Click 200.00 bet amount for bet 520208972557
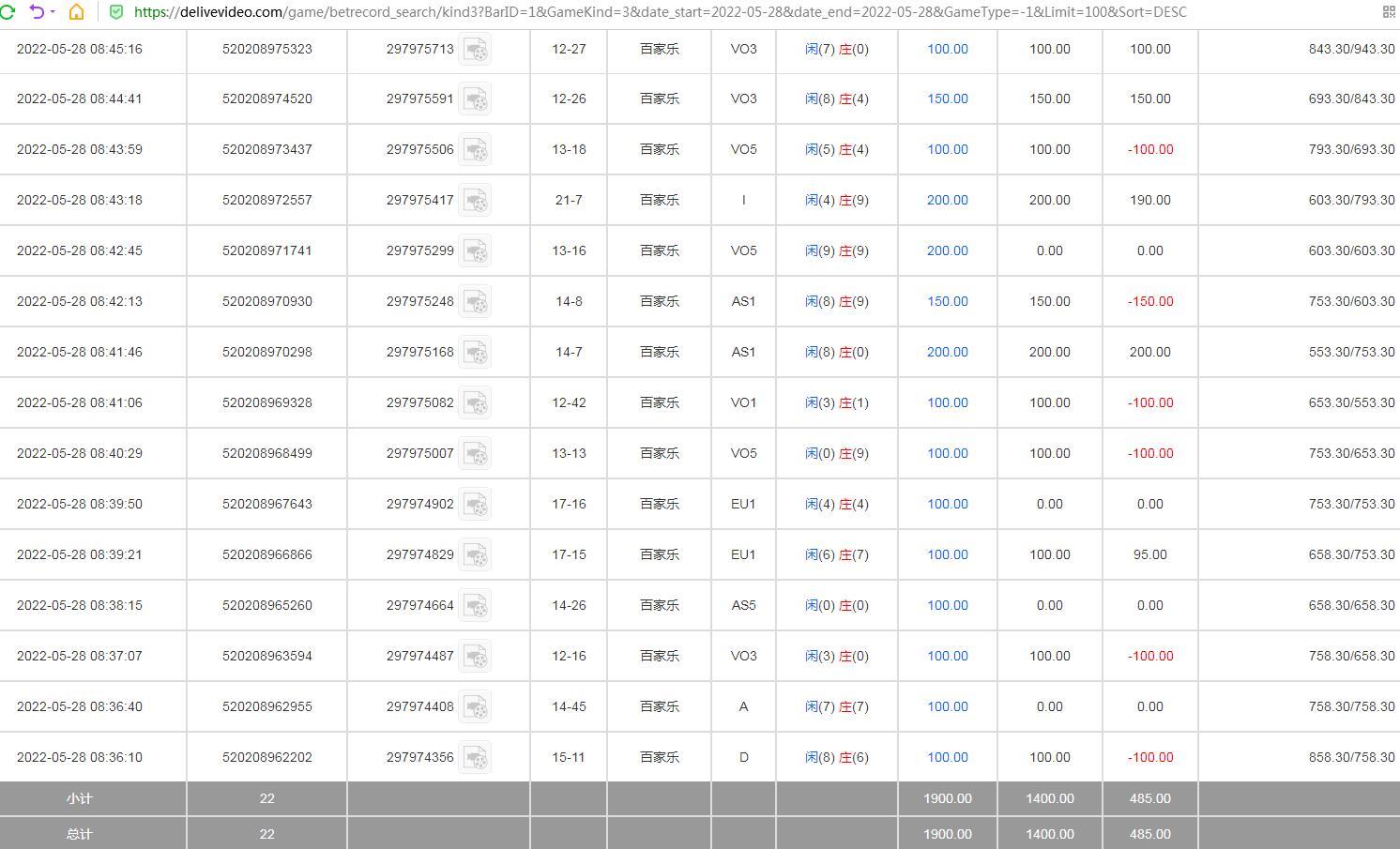This screenshot has width=1400, height=849. pyautogui.click(x=948, y=200)
